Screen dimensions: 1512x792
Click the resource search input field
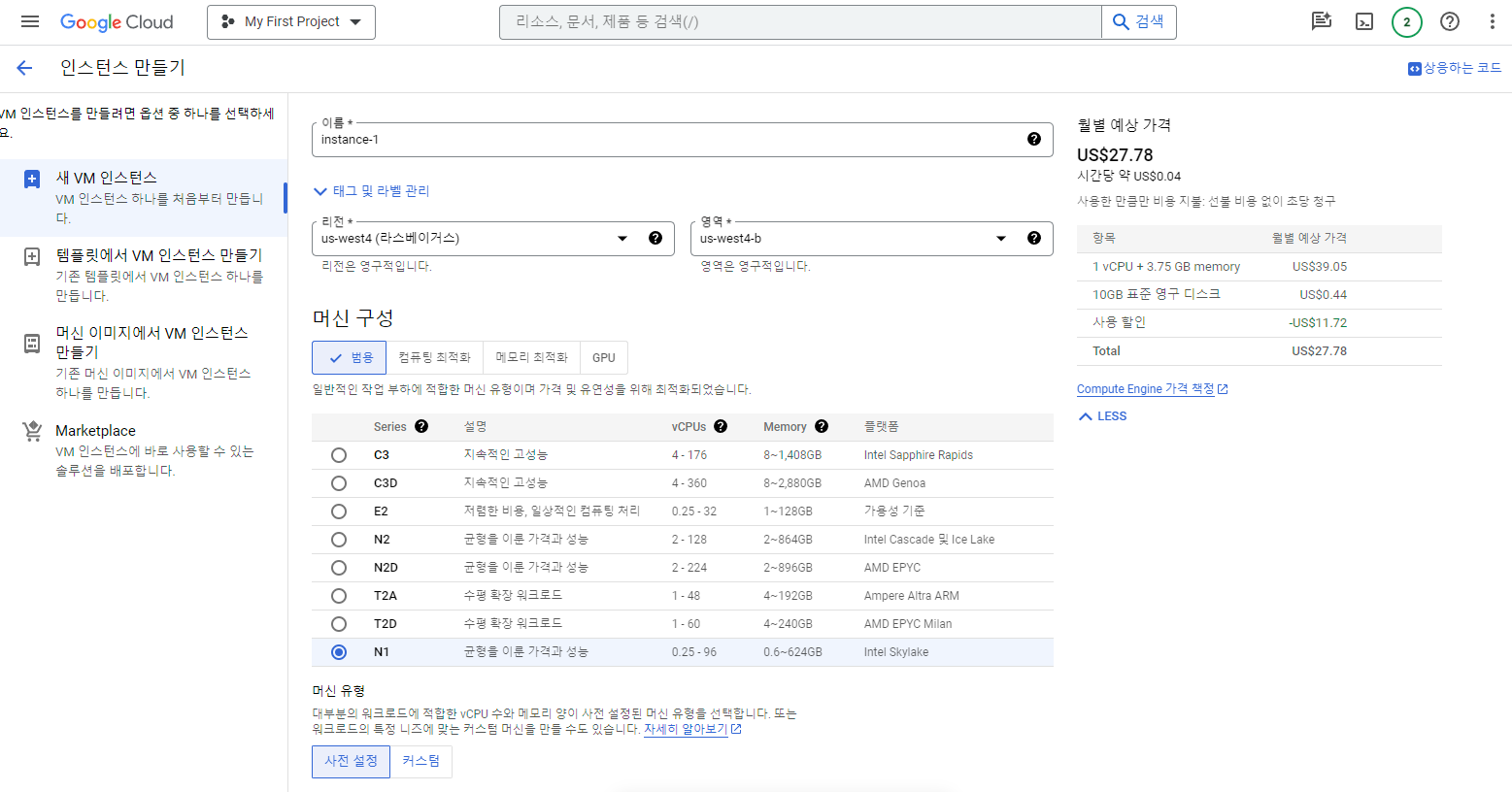(800, 21)
